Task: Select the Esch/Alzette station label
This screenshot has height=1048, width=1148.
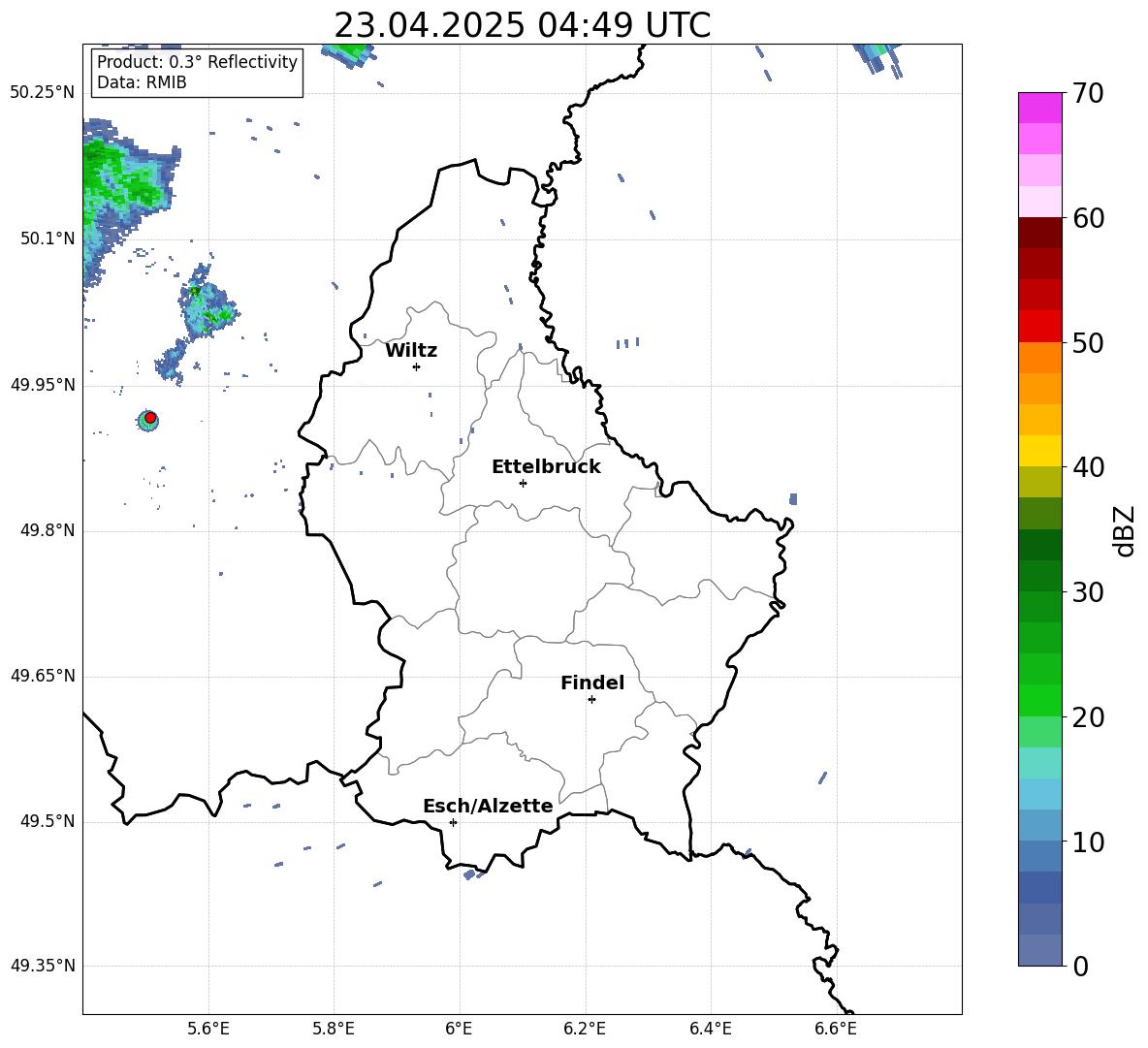Action: click(488, 807)
